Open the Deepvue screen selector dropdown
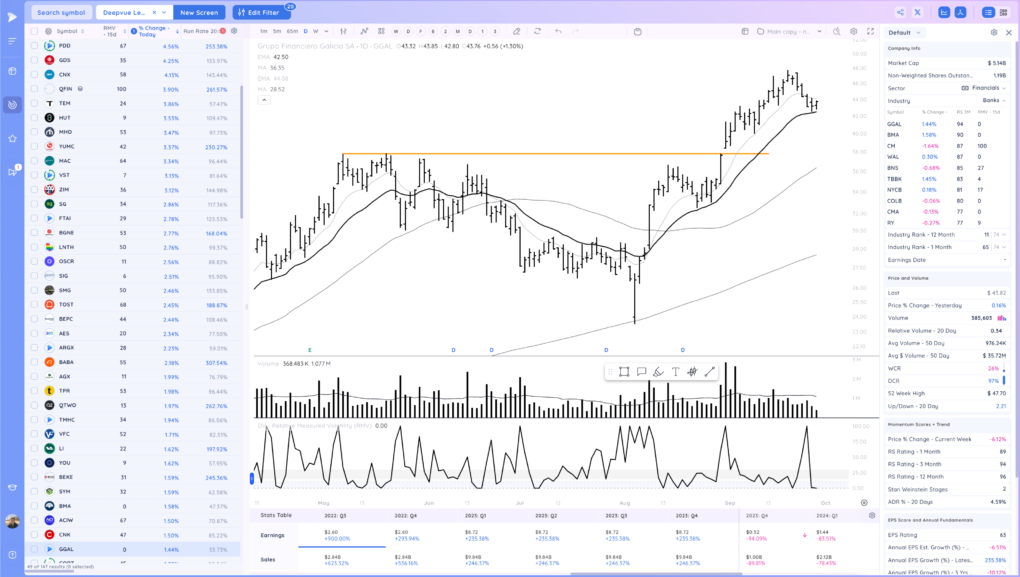 [x=133, y=12]
